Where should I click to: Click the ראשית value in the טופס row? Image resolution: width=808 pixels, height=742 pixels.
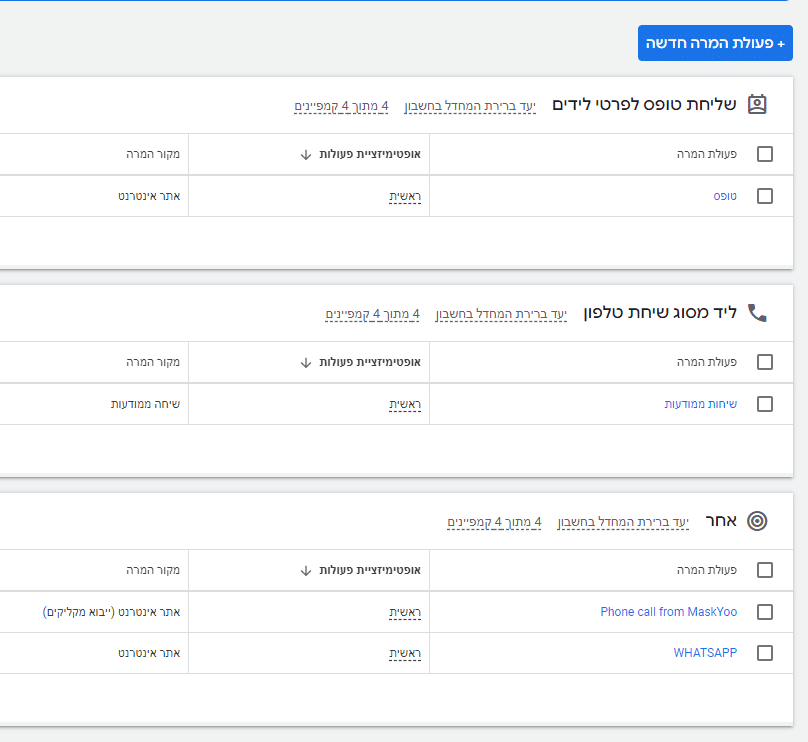(405, 196)
